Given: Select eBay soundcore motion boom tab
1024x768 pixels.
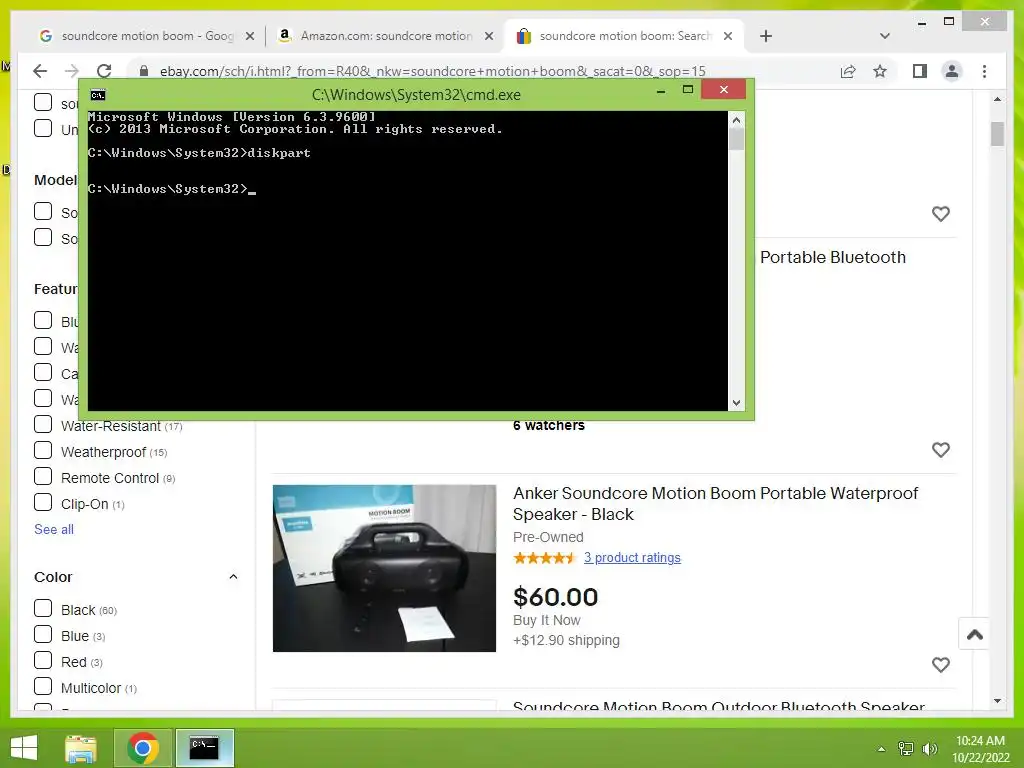Looking at the screenshot, I should [623, 36].
